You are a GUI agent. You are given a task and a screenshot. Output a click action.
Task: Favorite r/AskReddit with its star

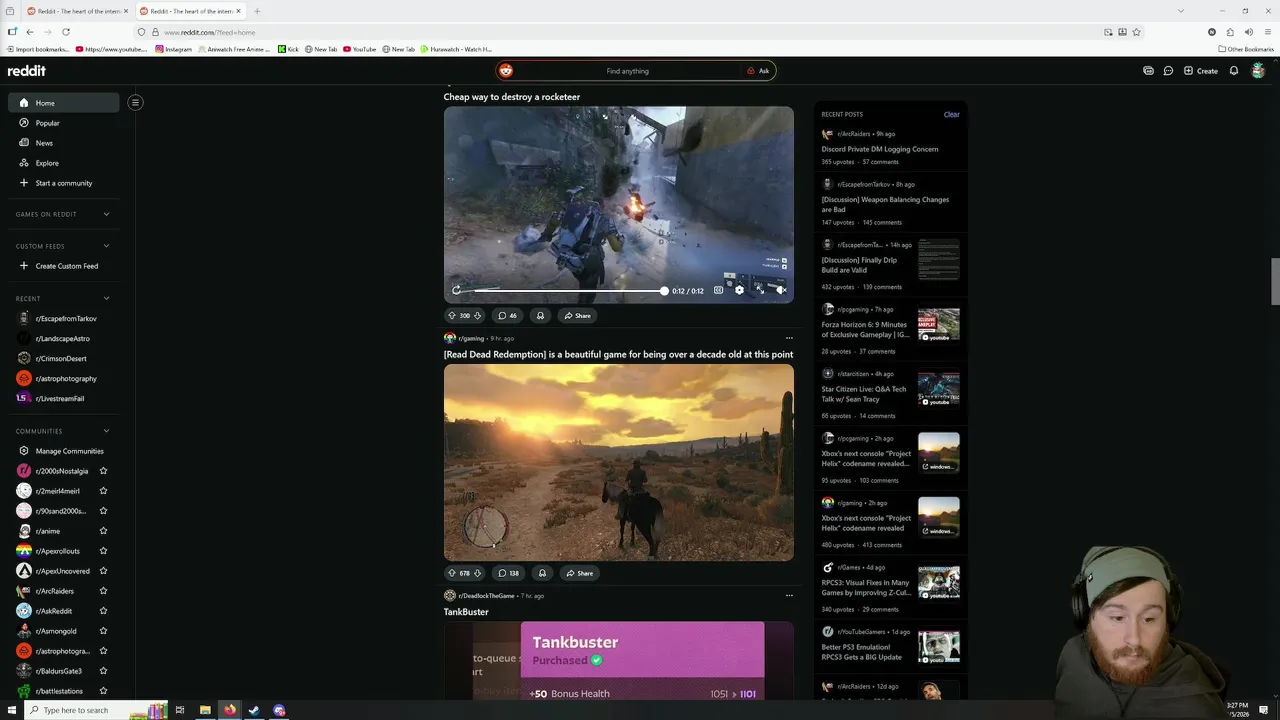tap(103, 611)
